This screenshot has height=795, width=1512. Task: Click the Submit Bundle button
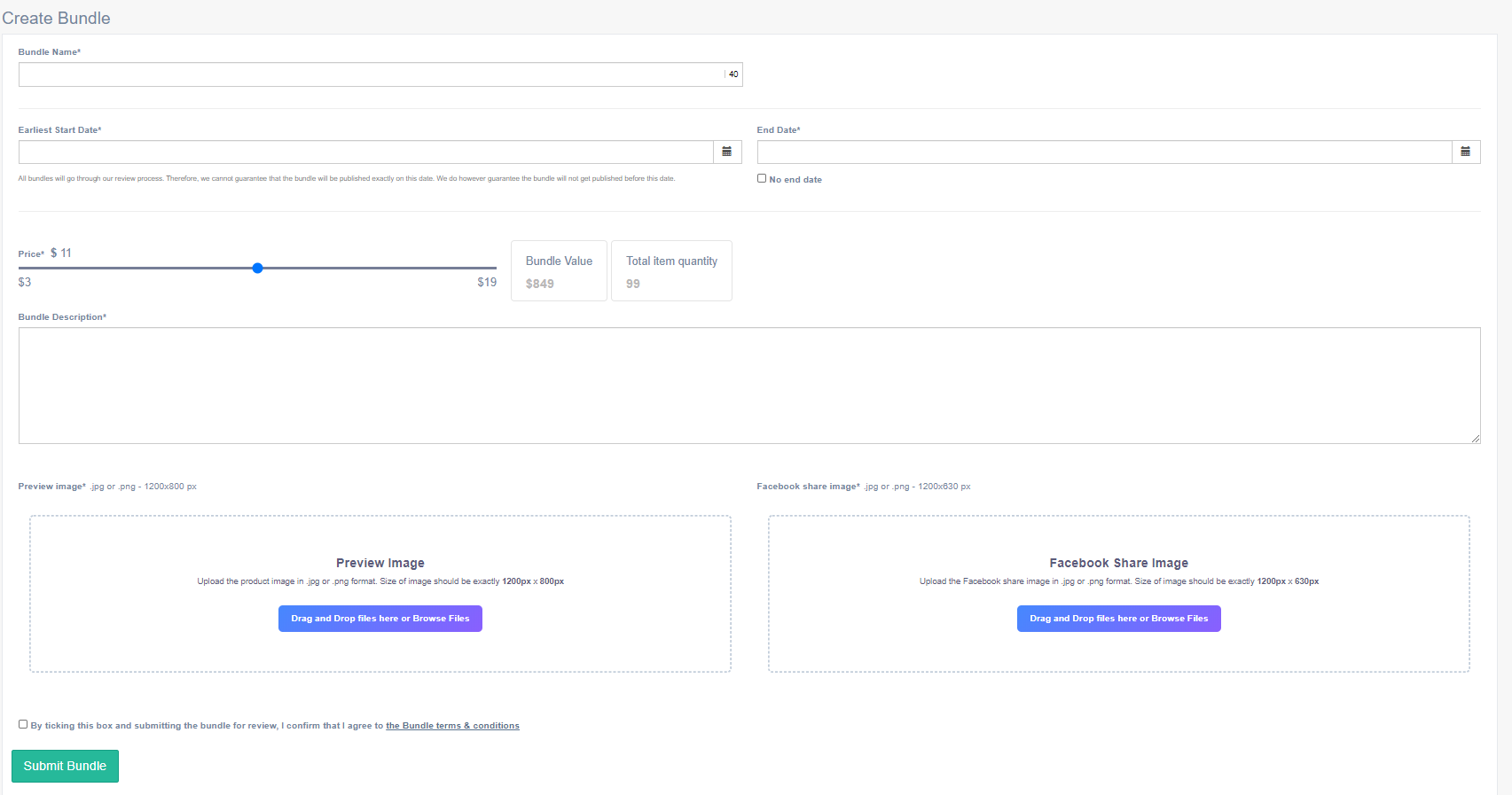tap(65, 766)
